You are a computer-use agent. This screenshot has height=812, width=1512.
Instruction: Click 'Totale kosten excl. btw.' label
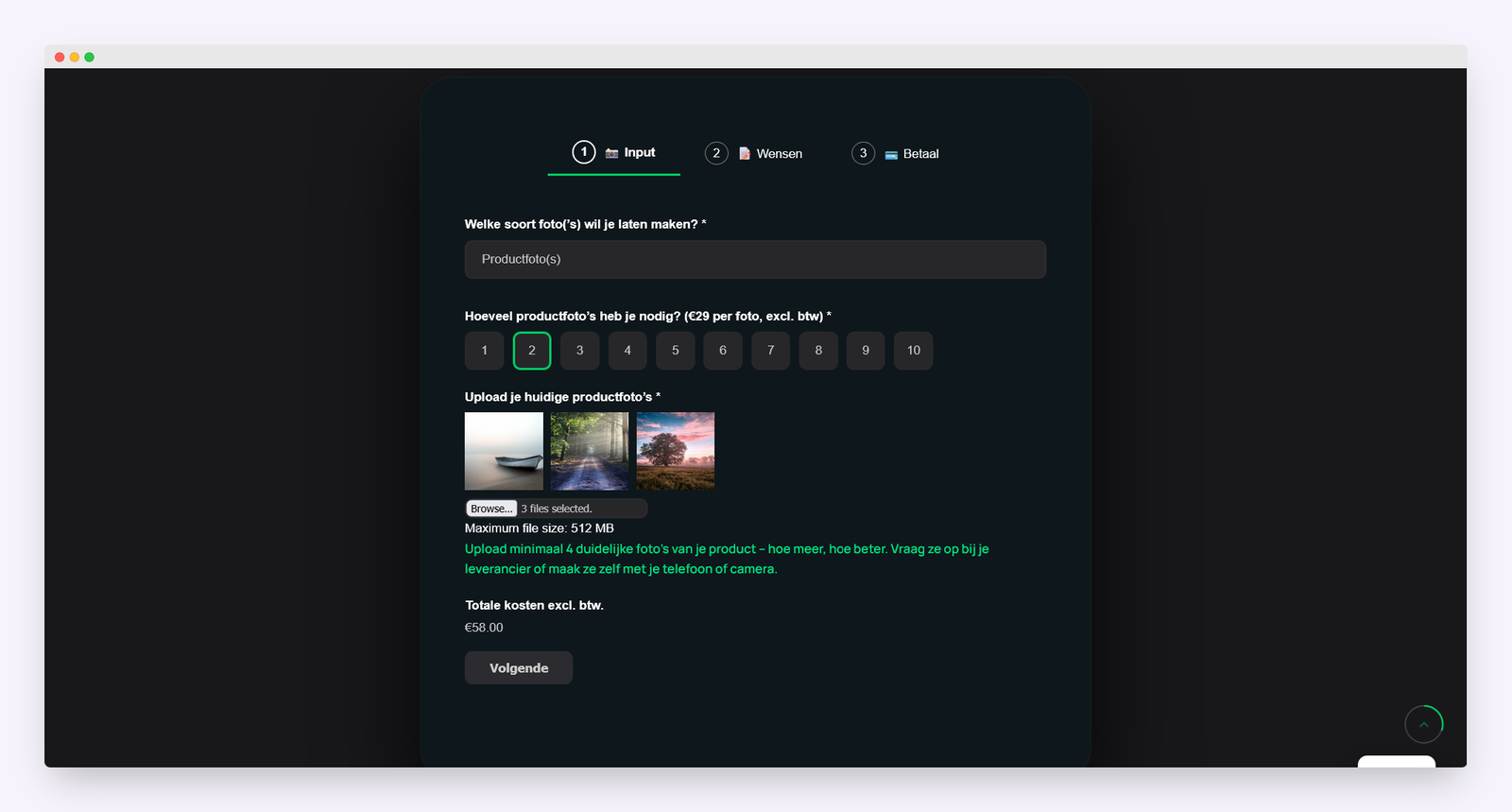coord(534,605)
